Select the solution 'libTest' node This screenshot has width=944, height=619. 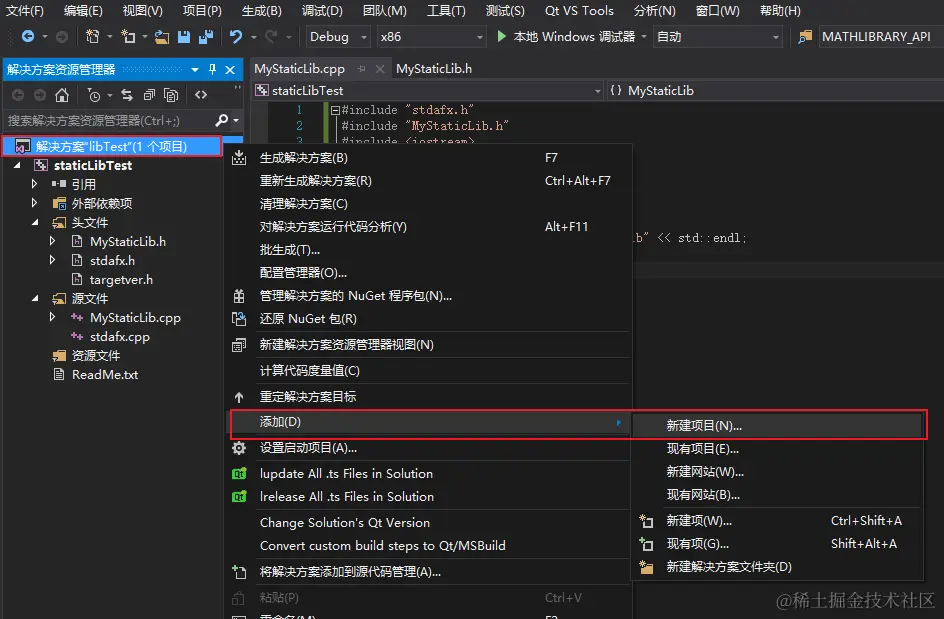[x=112, y=146]
